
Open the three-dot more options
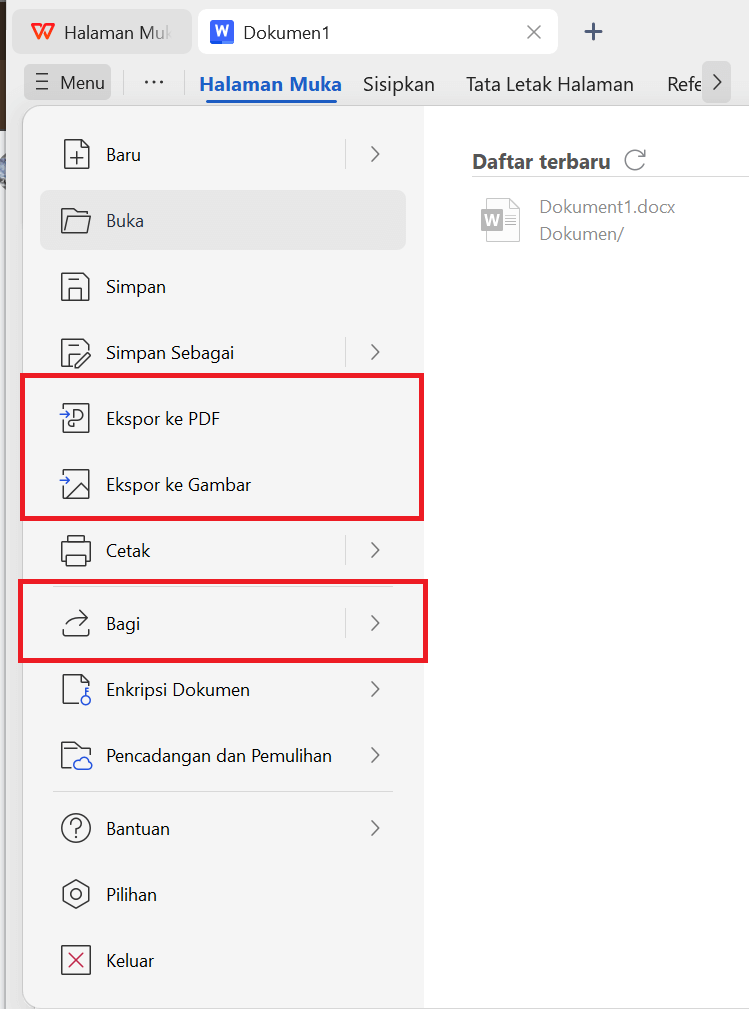pos(154,82)
